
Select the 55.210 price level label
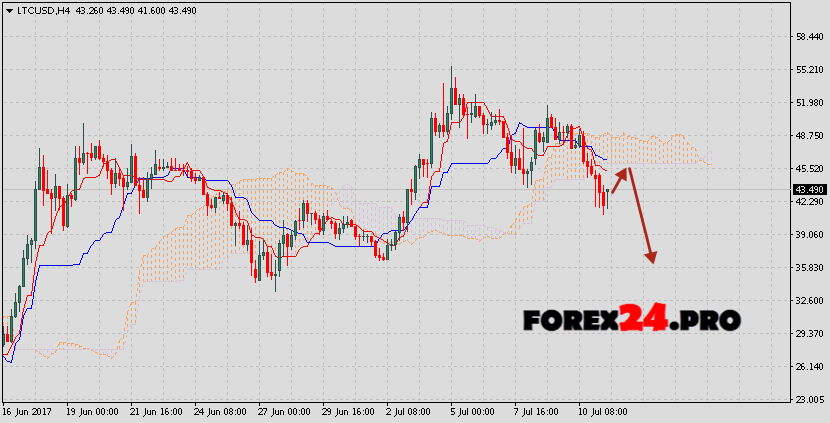pyautogui.click(x=808, y=70)
